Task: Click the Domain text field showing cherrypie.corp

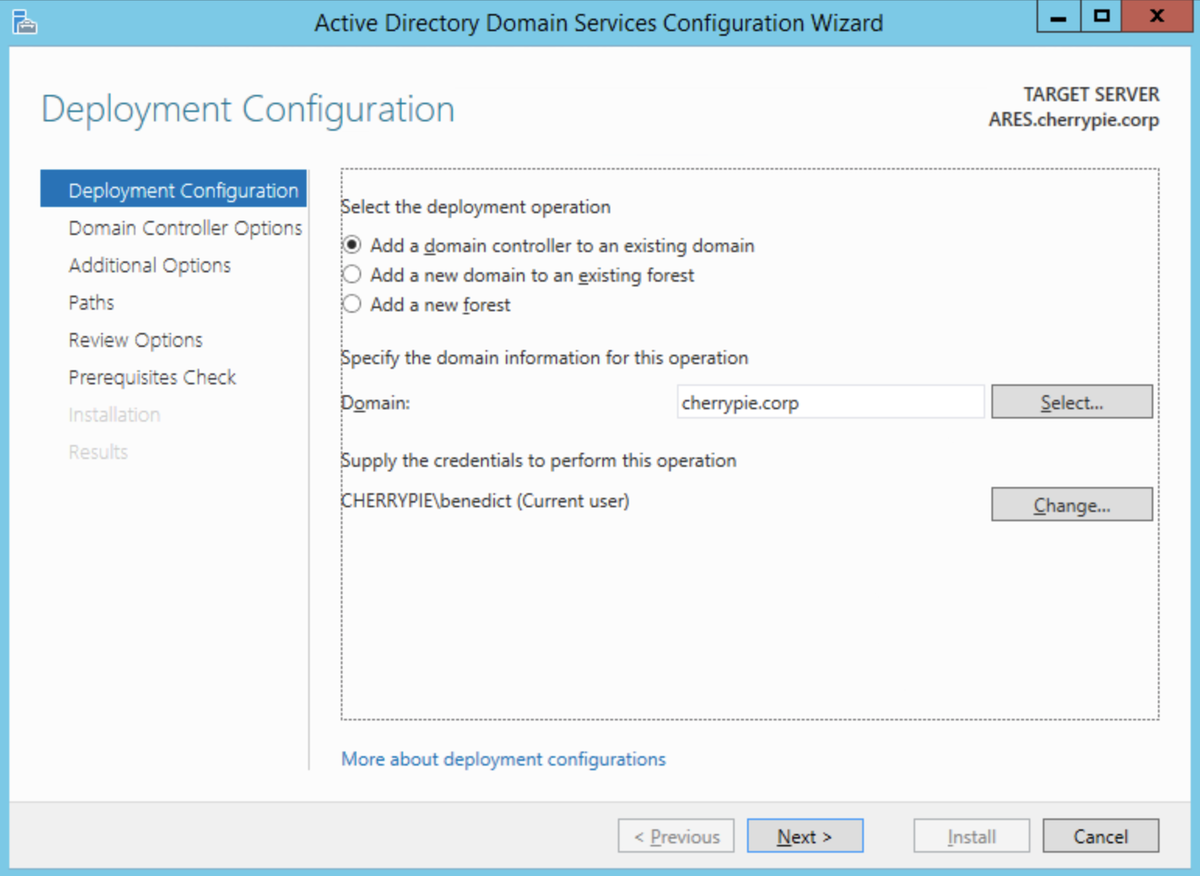Action: [x=830, y=401]
